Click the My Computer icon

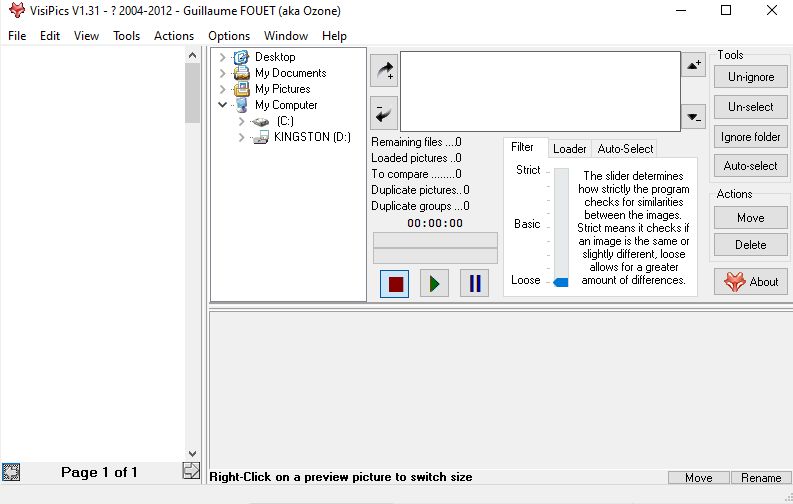pyautogui.click(x=242, y=105)
